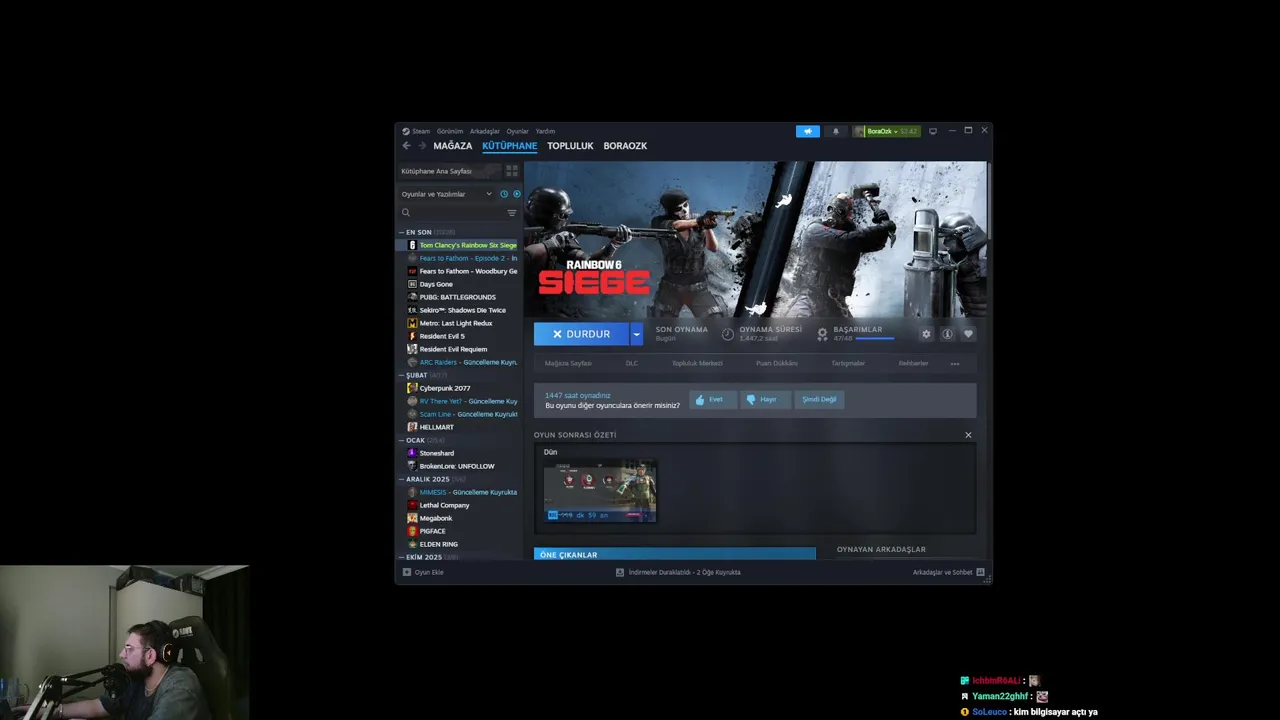Click the achievements badge icon
This screenshot has width=1280, height=720.
[822, 334]
